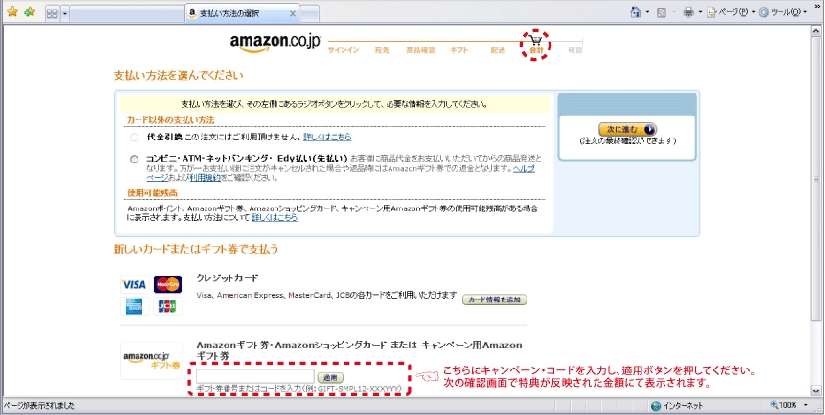
Task: Click the Add to Favorites star-plus icon
Action: click(29, 12)
